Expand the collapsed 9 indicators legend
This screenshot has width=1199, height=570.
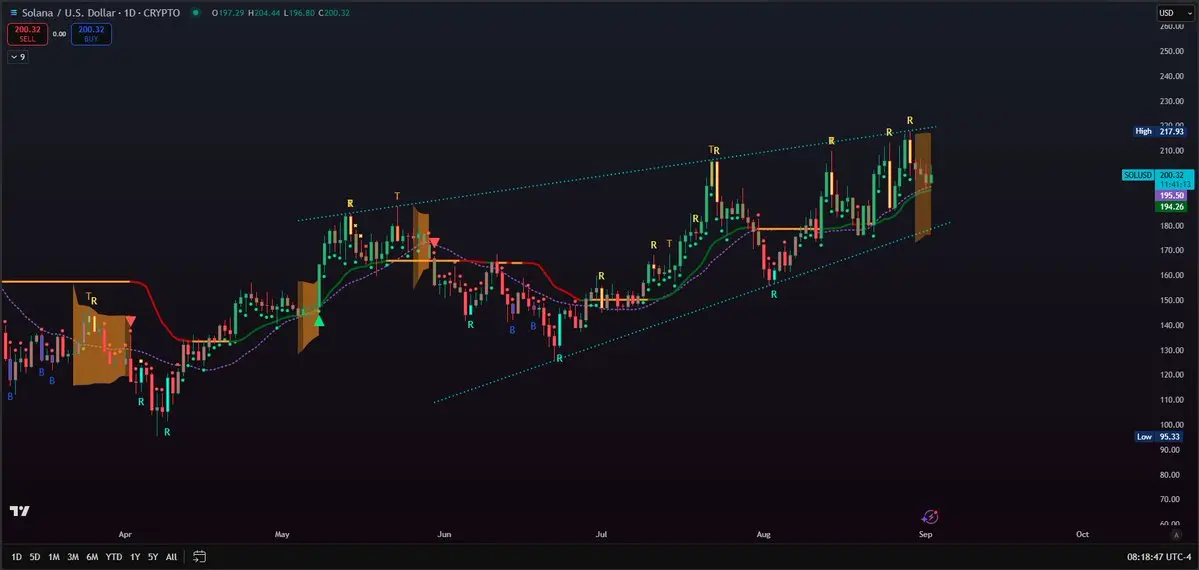pyautogui.click(x=18, y=57)
